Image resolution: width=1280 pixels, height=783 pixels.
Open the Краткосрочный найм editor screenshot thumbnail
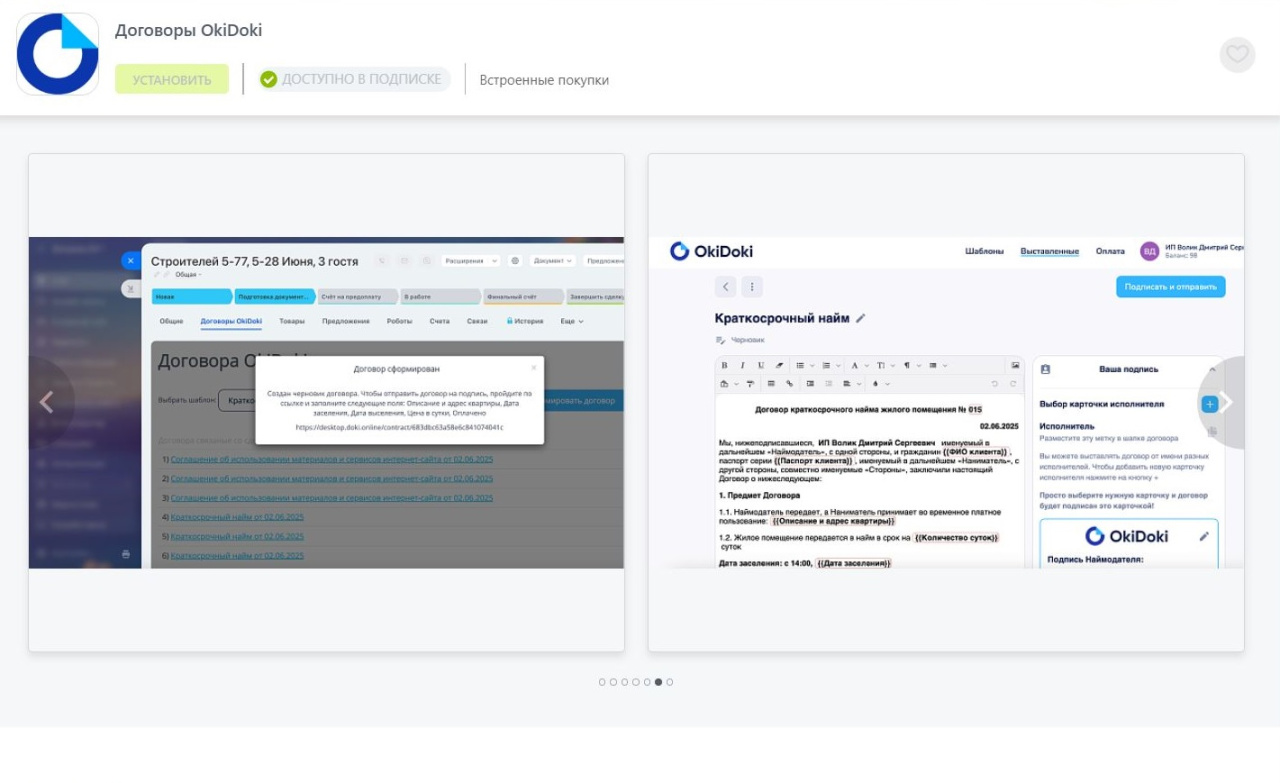(946, 403)
